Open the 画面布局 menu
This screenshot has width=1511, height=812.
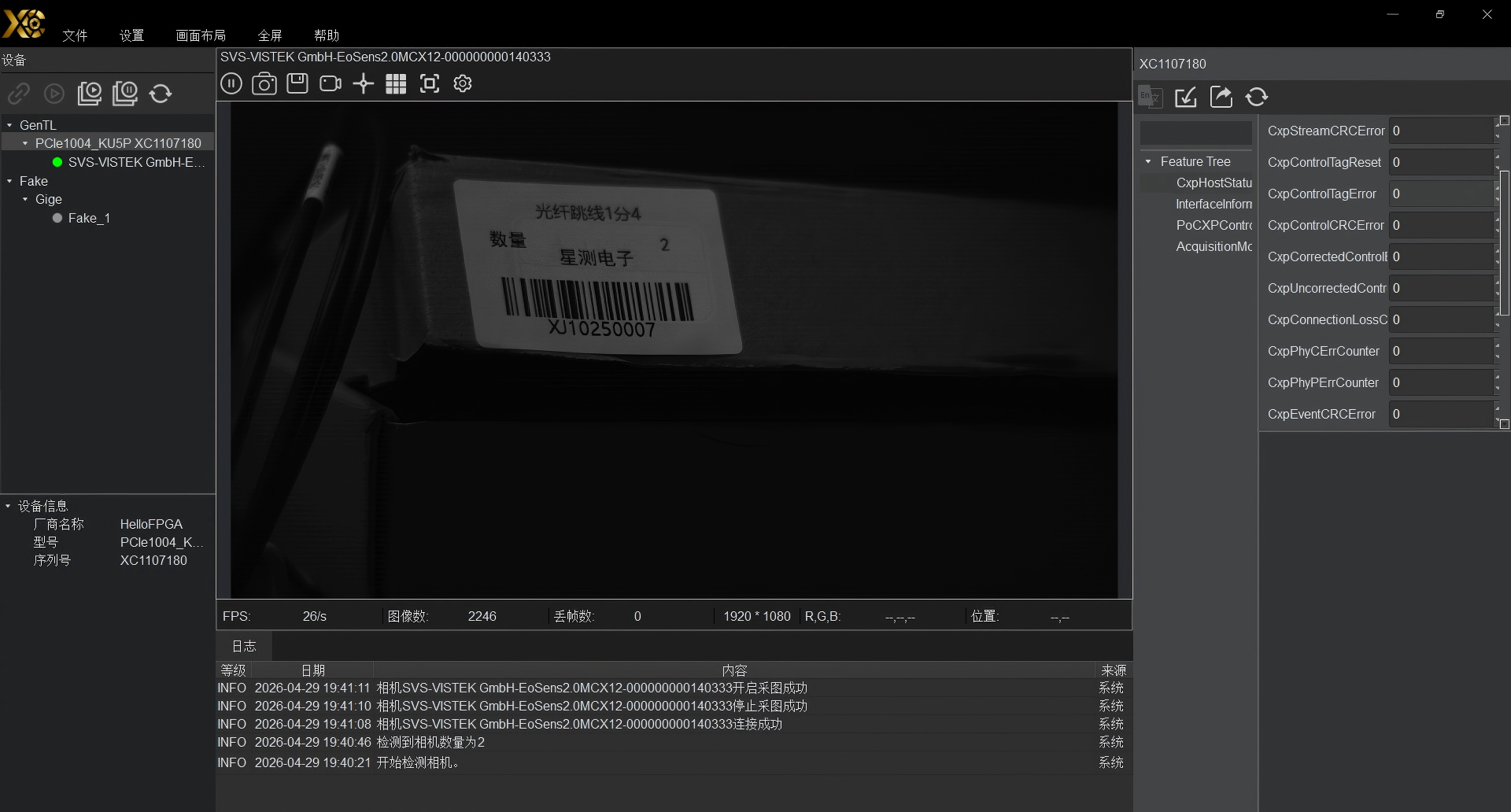[201, 35]
